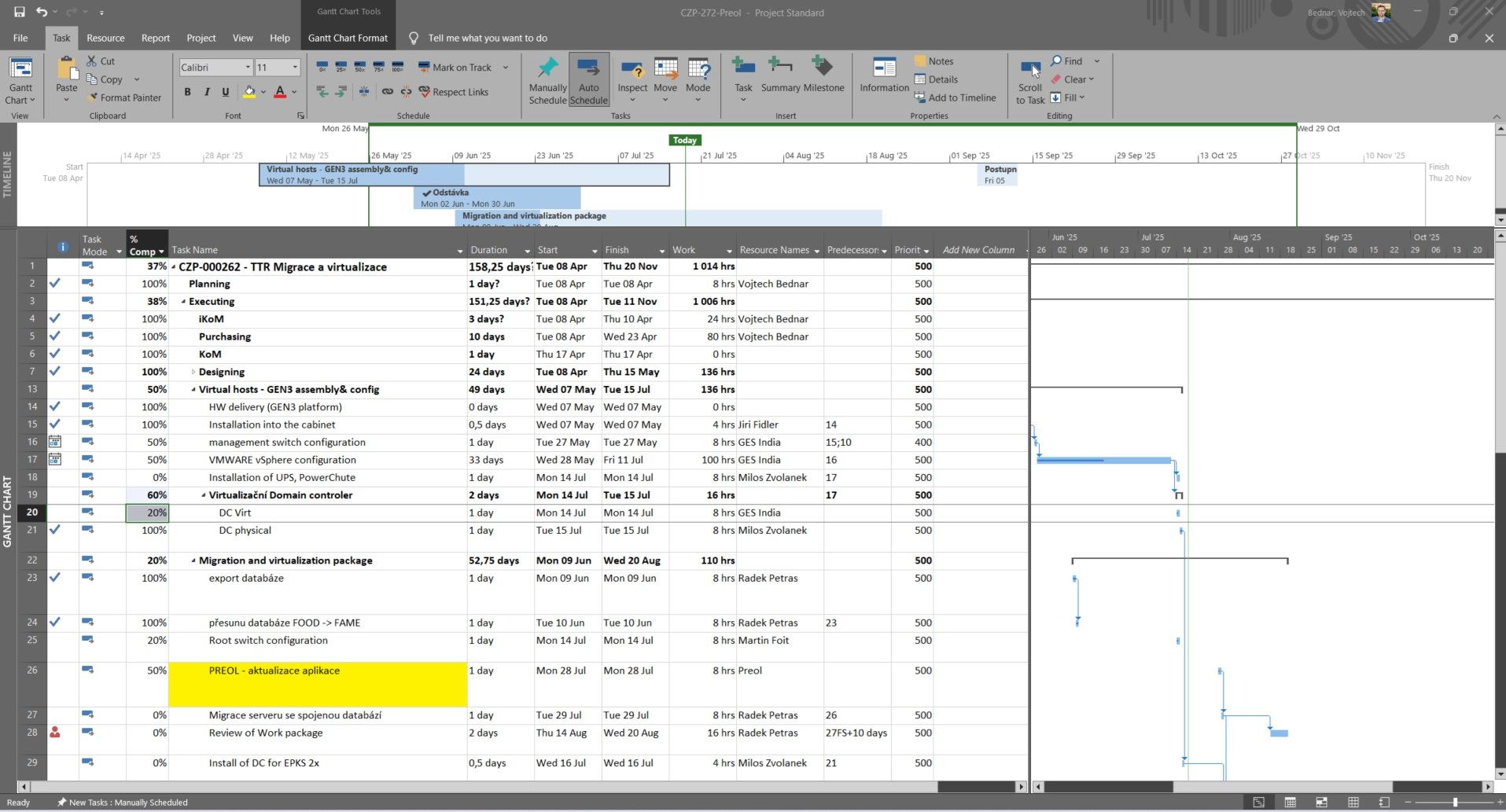Viewport: 1506px width, 812px height.
Task: Open the Gantt Chart Format tab
Action: click(x=348, y=38)
